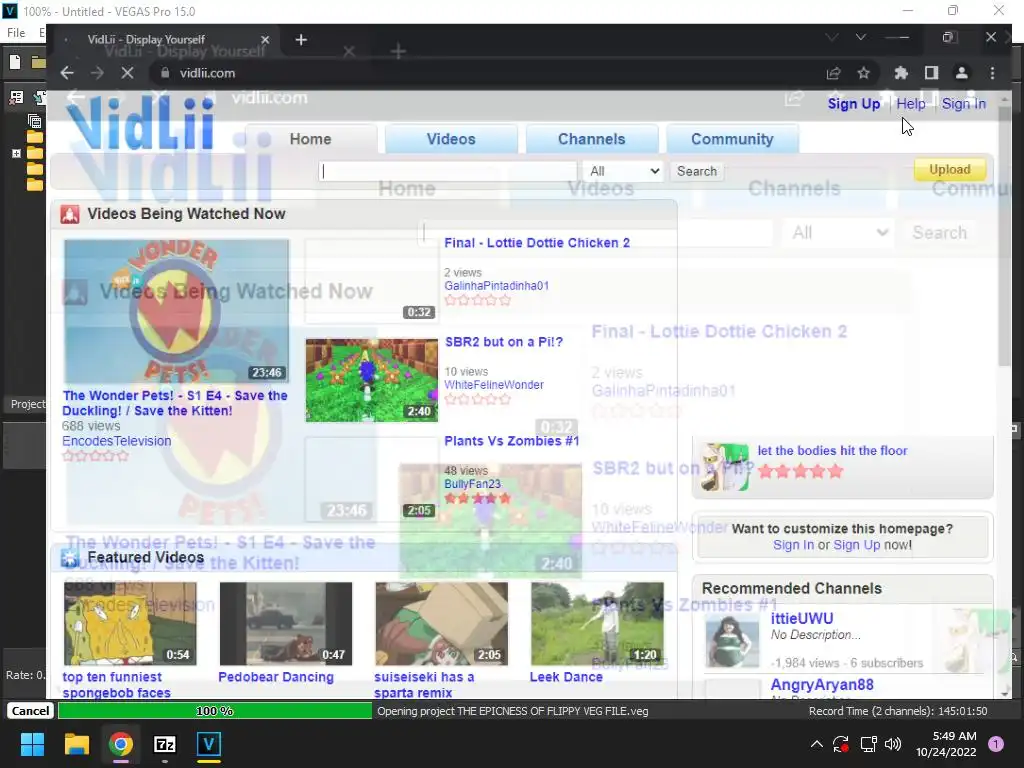1024x768 pixels.
Task: Click the Search button
Action: pyautogui.click(x=696, y=171)
